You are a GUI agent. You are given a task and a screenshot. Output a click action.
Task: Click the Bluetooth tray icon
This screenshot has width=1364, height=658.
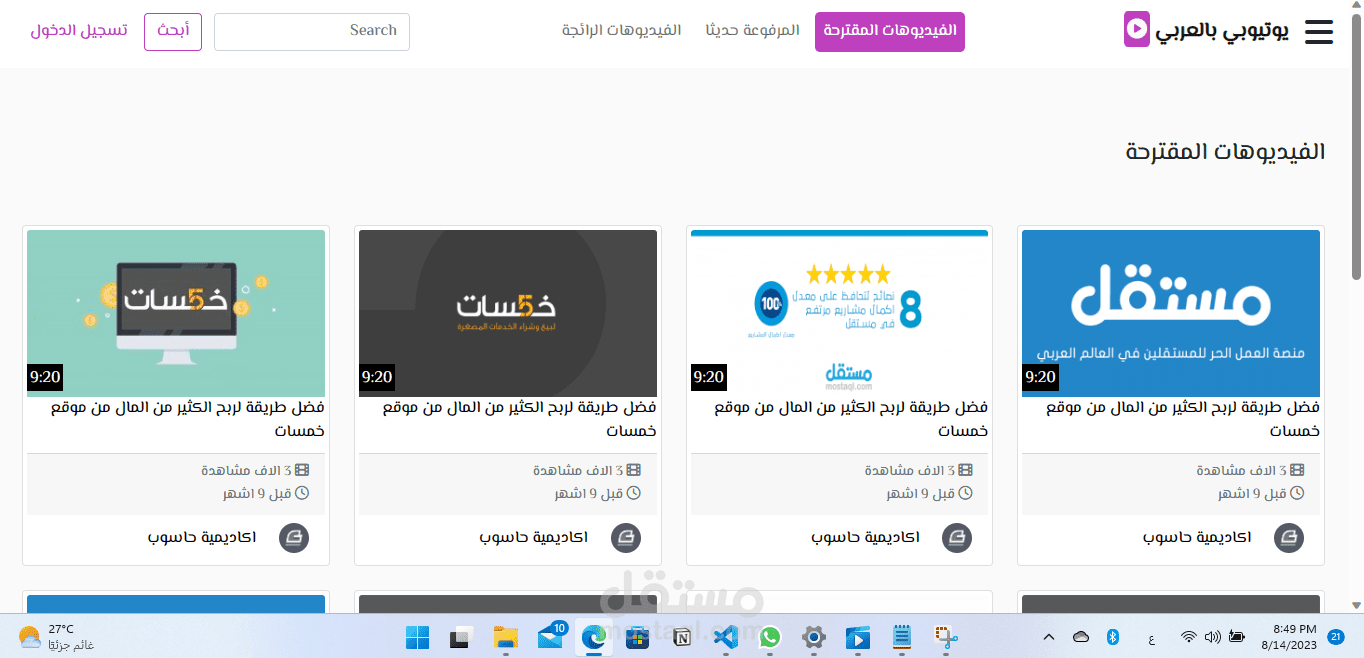pos(1112,637)
